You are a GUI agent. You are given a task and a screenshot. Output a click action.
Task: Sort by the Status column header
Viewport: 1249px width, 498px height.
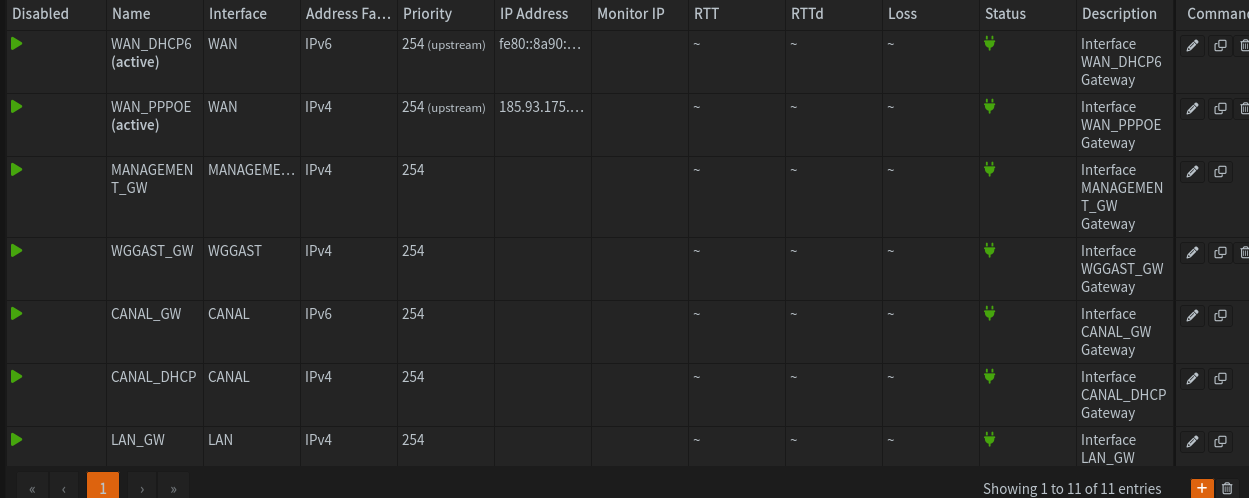coord(1005,14)
